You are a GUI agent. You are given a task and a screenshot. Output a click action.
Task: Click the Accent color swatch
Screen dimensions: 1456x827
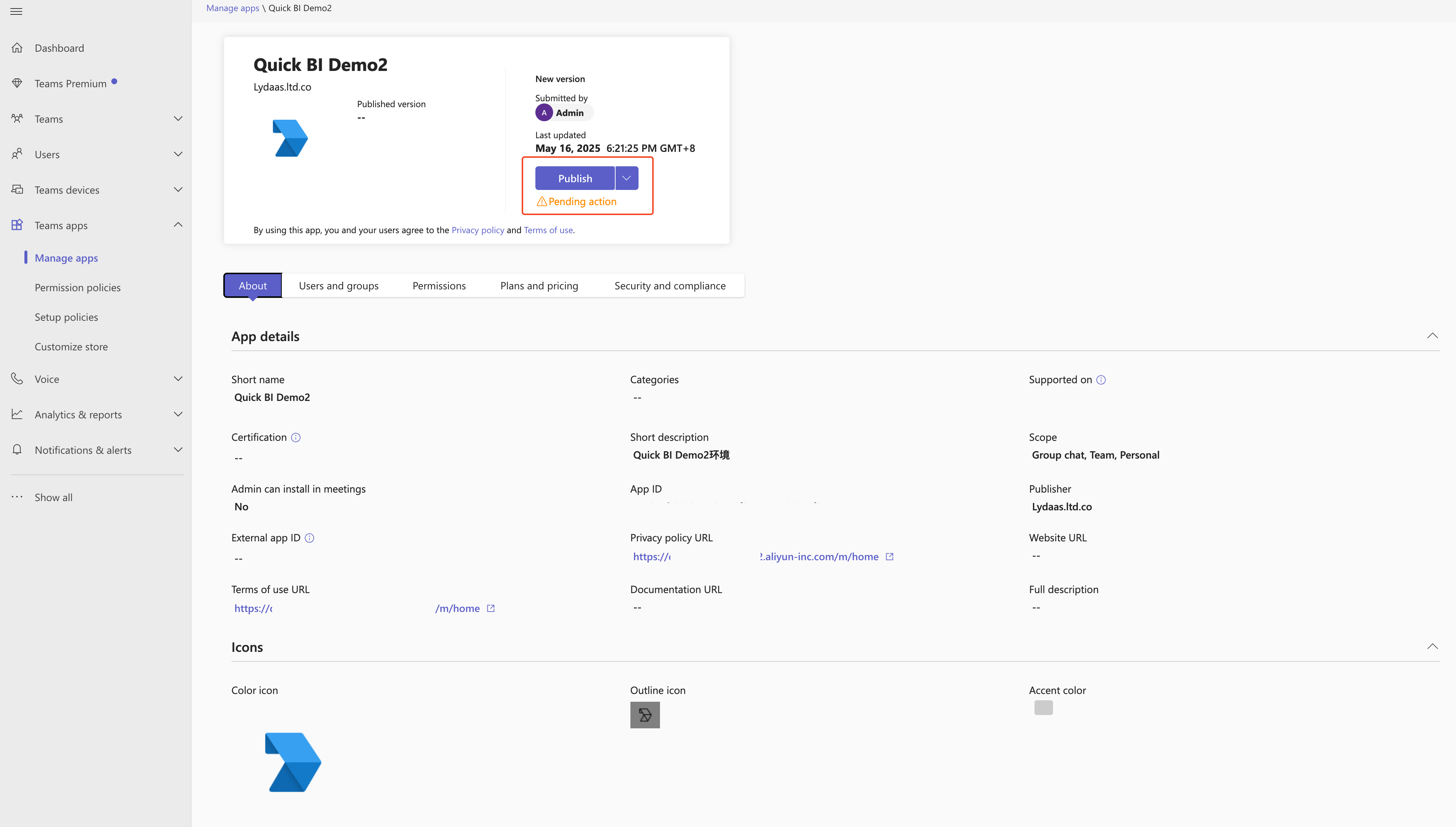click(x=1043, y=708)
